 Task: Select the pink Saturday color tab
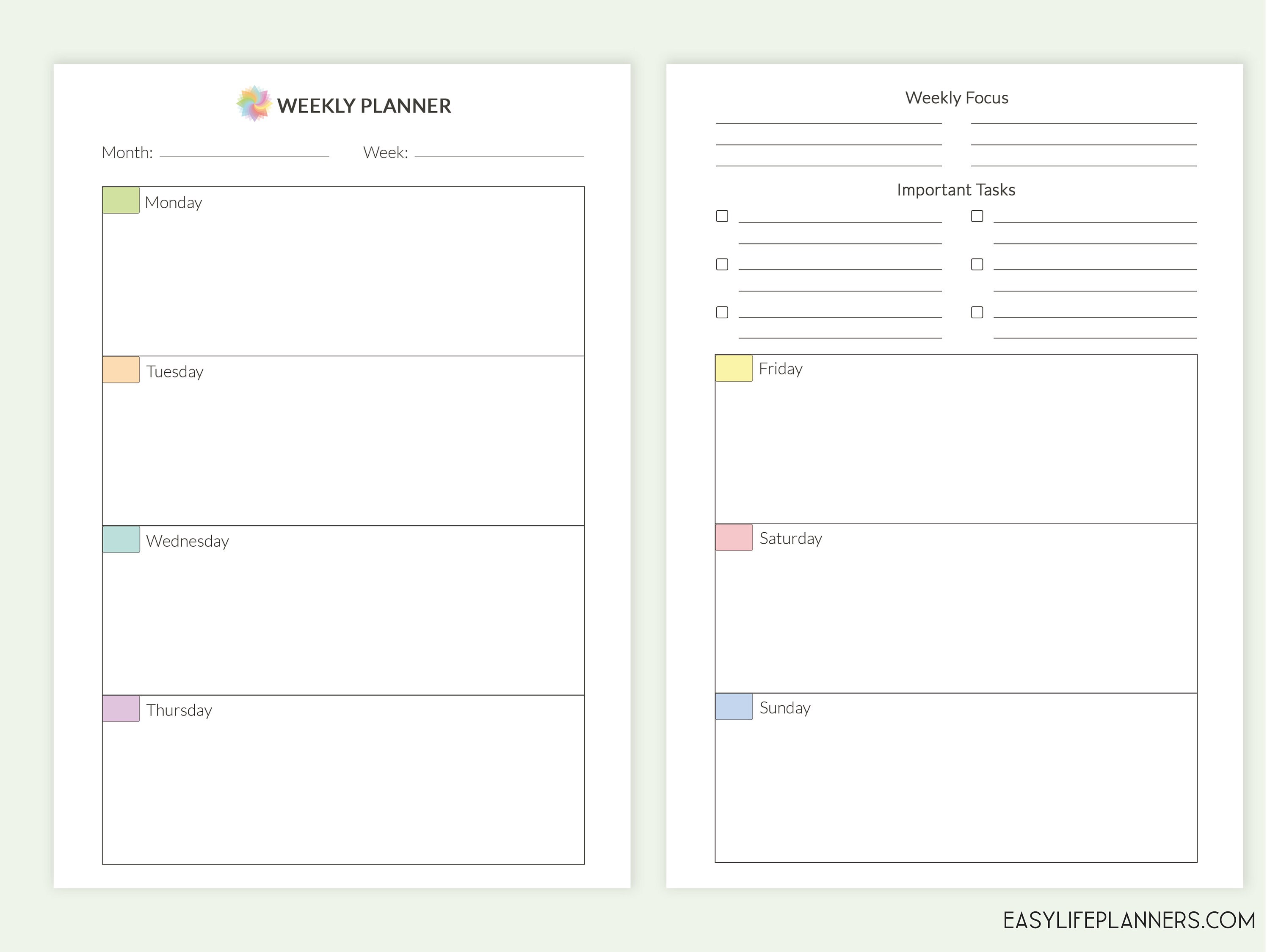(x=734, y=538)
